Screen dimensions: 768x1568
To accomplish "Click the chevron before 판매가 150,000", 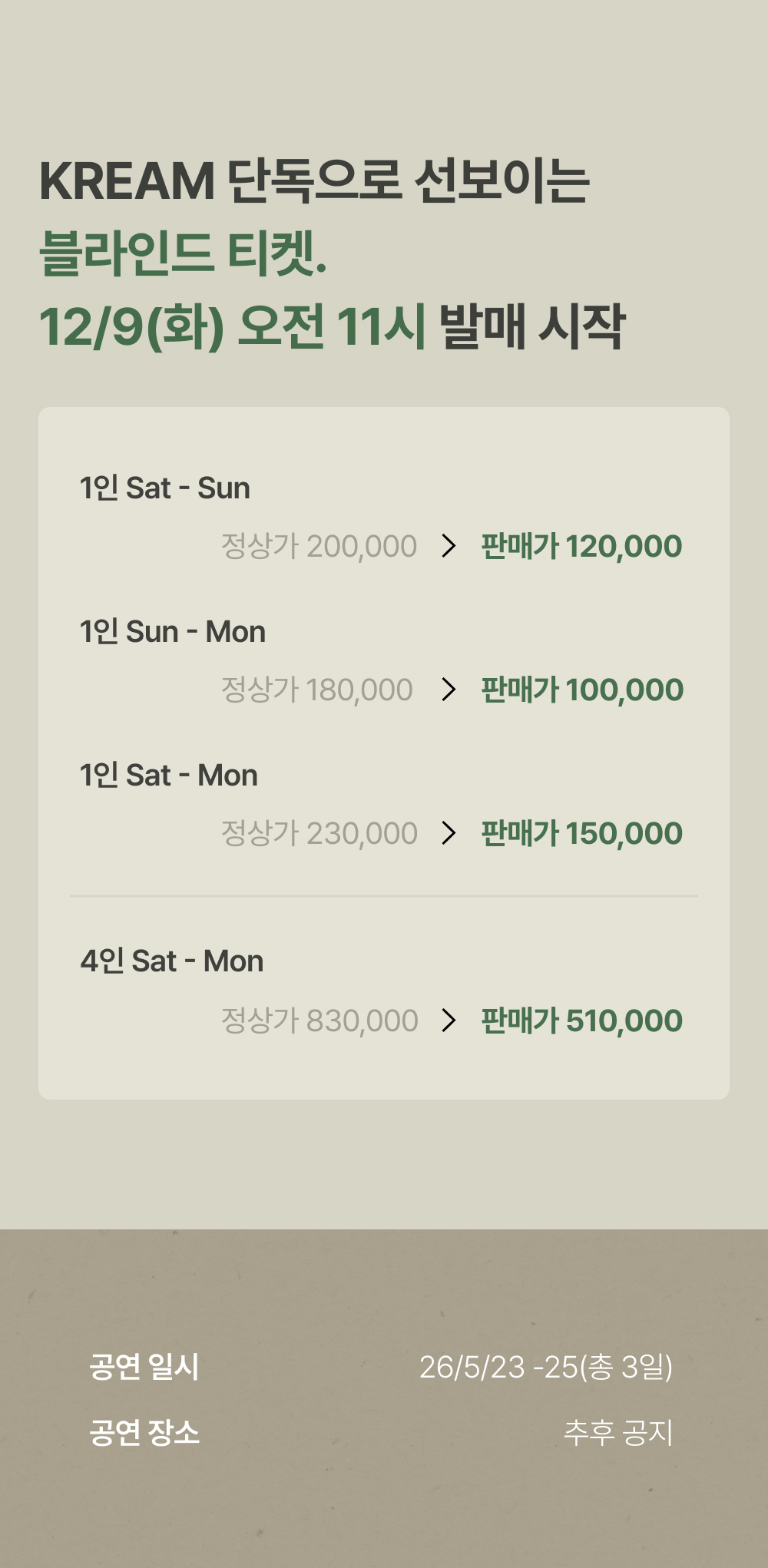I will (x=449, y=832).
